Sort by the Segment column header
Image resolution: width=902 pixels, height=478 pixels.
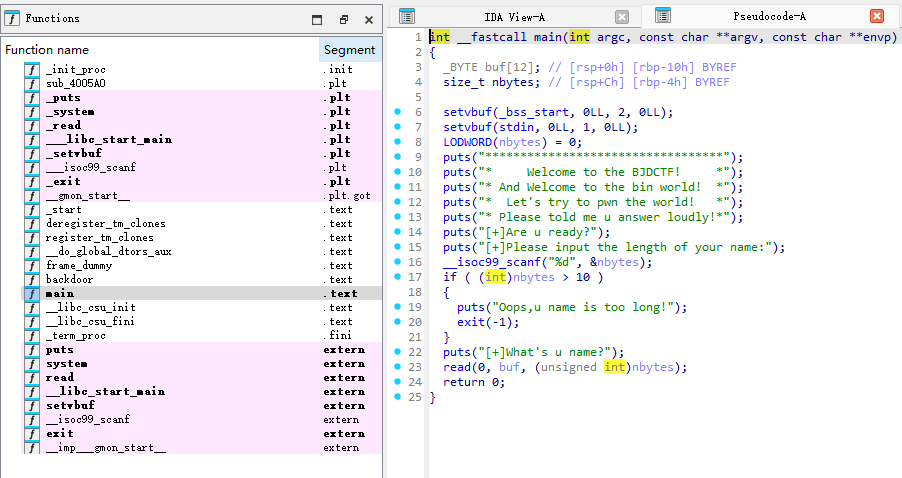pos(350,50)
